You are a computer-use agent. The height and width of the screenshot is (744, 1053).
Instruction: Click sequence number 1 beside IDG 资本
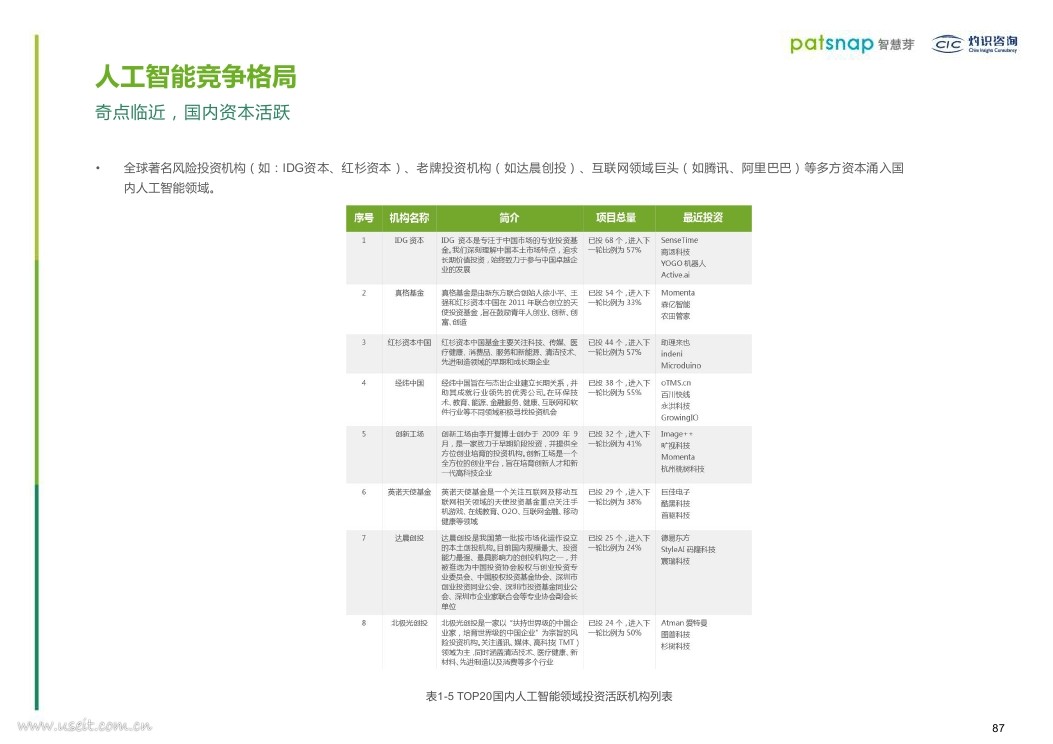364,240
